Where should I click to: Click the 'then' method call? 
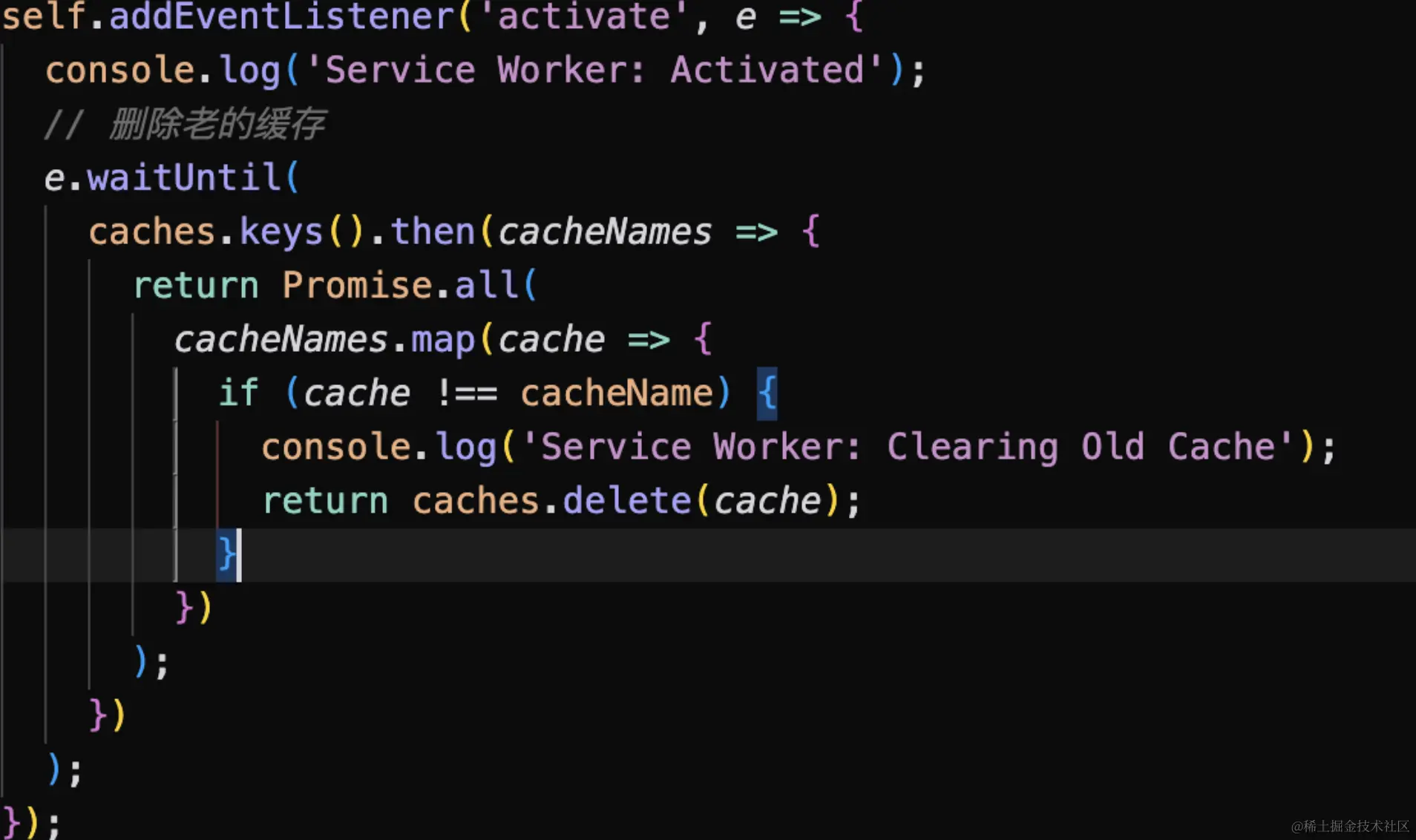[x=433, y=232]
